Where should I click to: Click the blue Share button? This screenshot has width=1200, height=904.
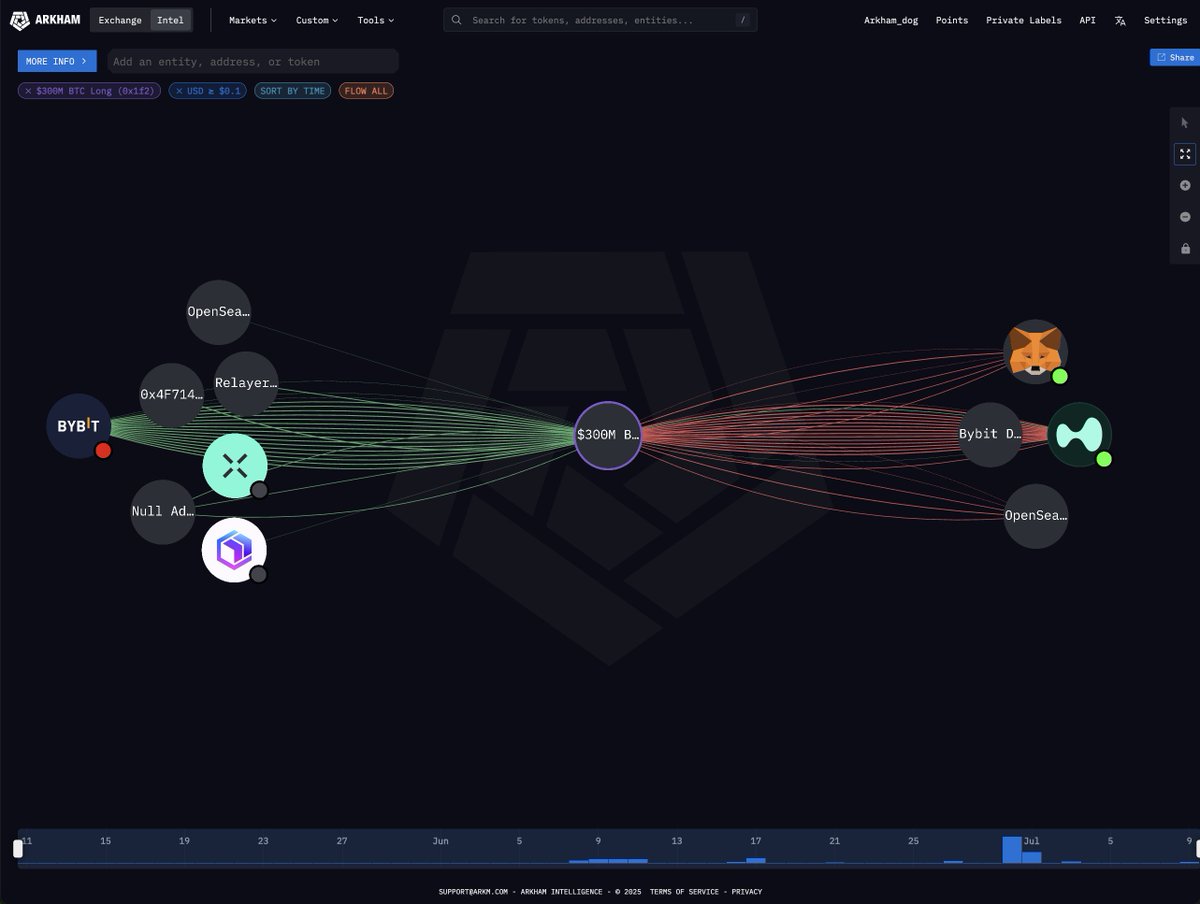pyautogui.click(x=1175, y=58)
